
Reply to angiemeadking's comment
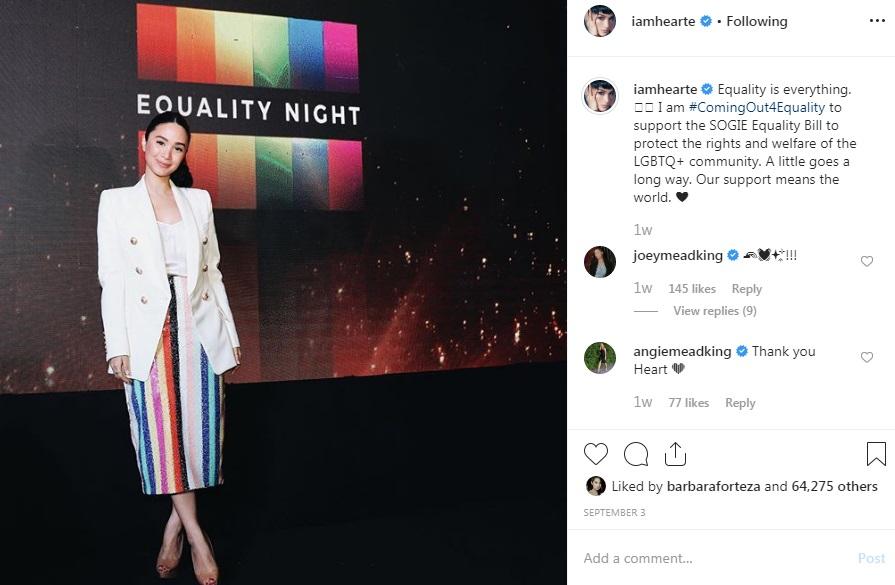(x=740, y=402)
